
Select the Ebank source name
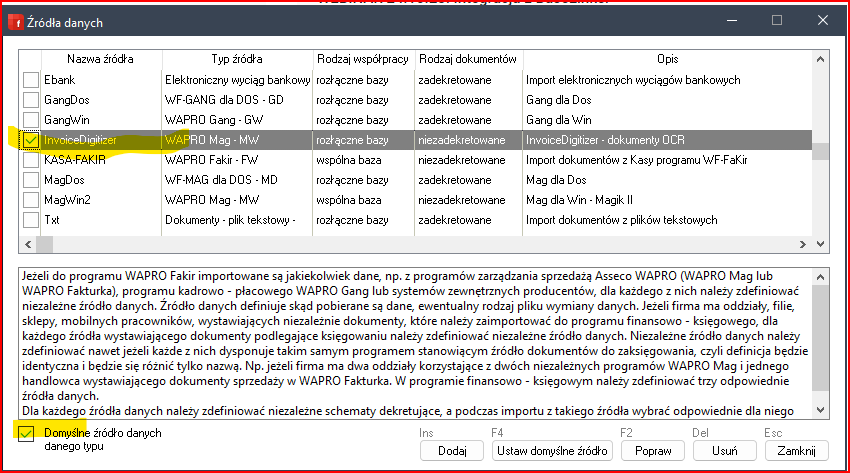pyautogui.click(x=60, y=80)
